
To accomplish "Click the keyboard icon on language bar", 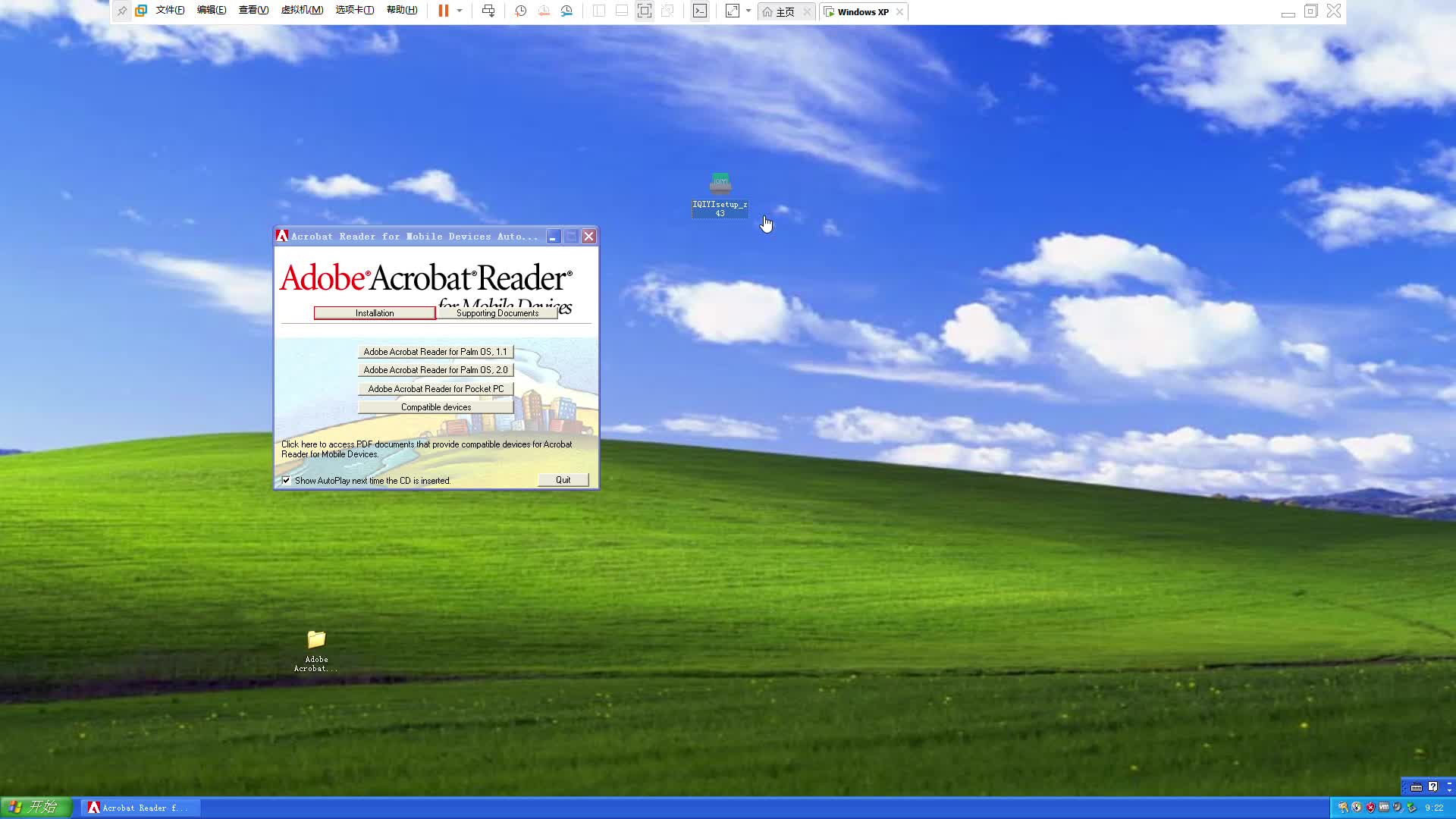I will tap(1417, 787).
